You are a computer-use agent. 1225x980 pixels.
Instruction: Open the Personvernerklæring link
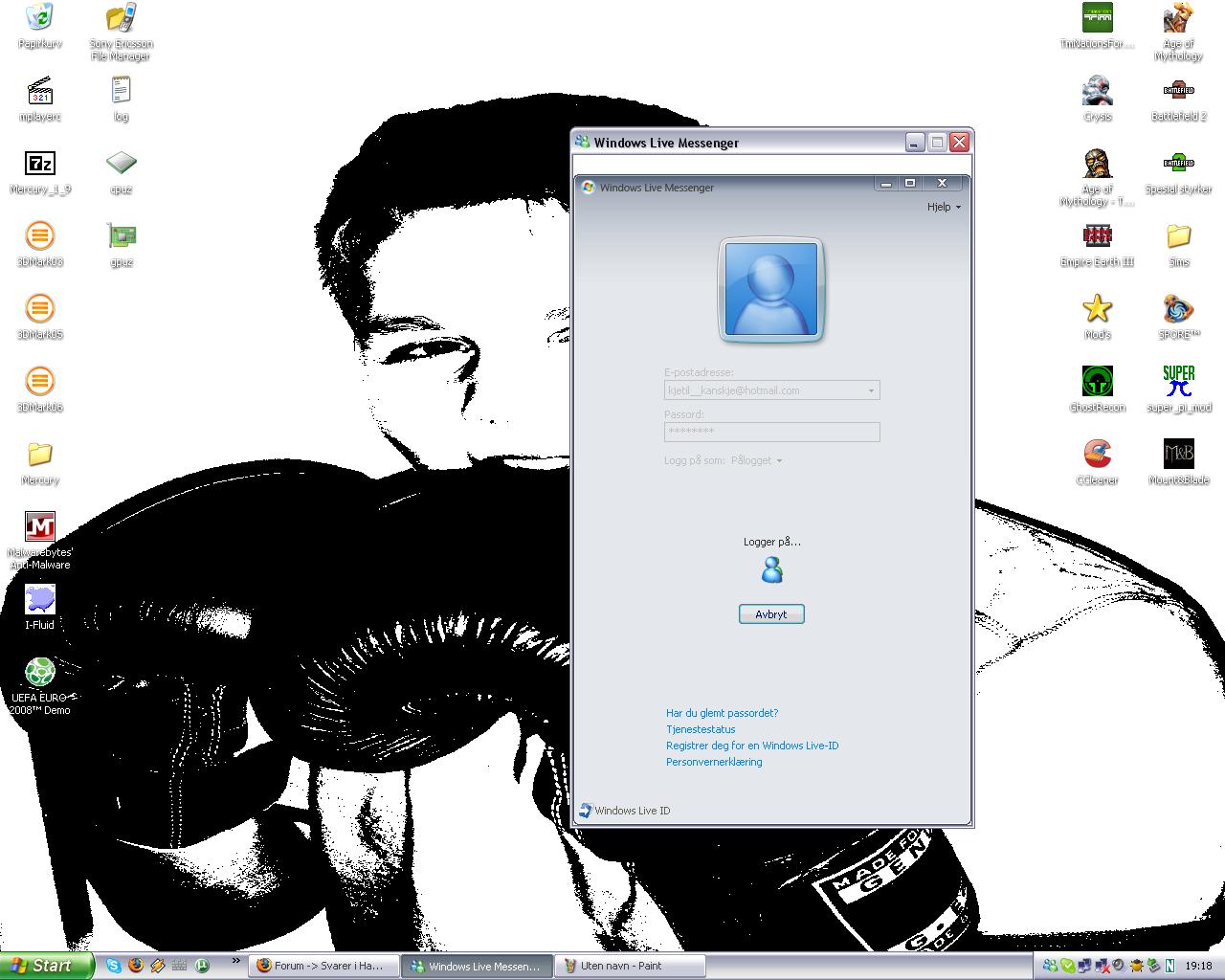coord(714,762)
